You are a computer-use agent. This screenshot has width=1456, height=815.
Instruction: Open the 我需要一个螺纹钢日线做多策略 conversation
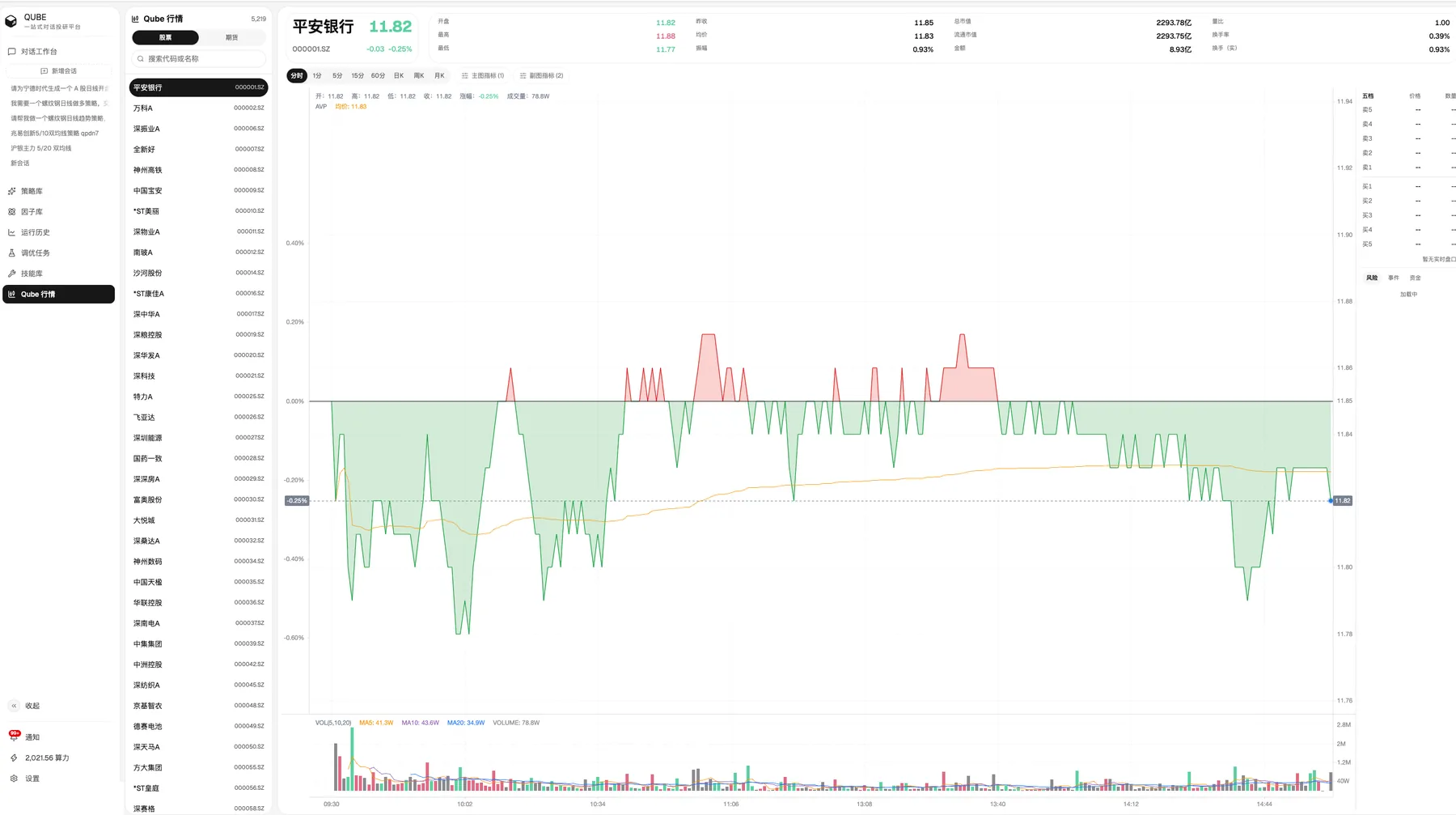[x=59, y=104]
